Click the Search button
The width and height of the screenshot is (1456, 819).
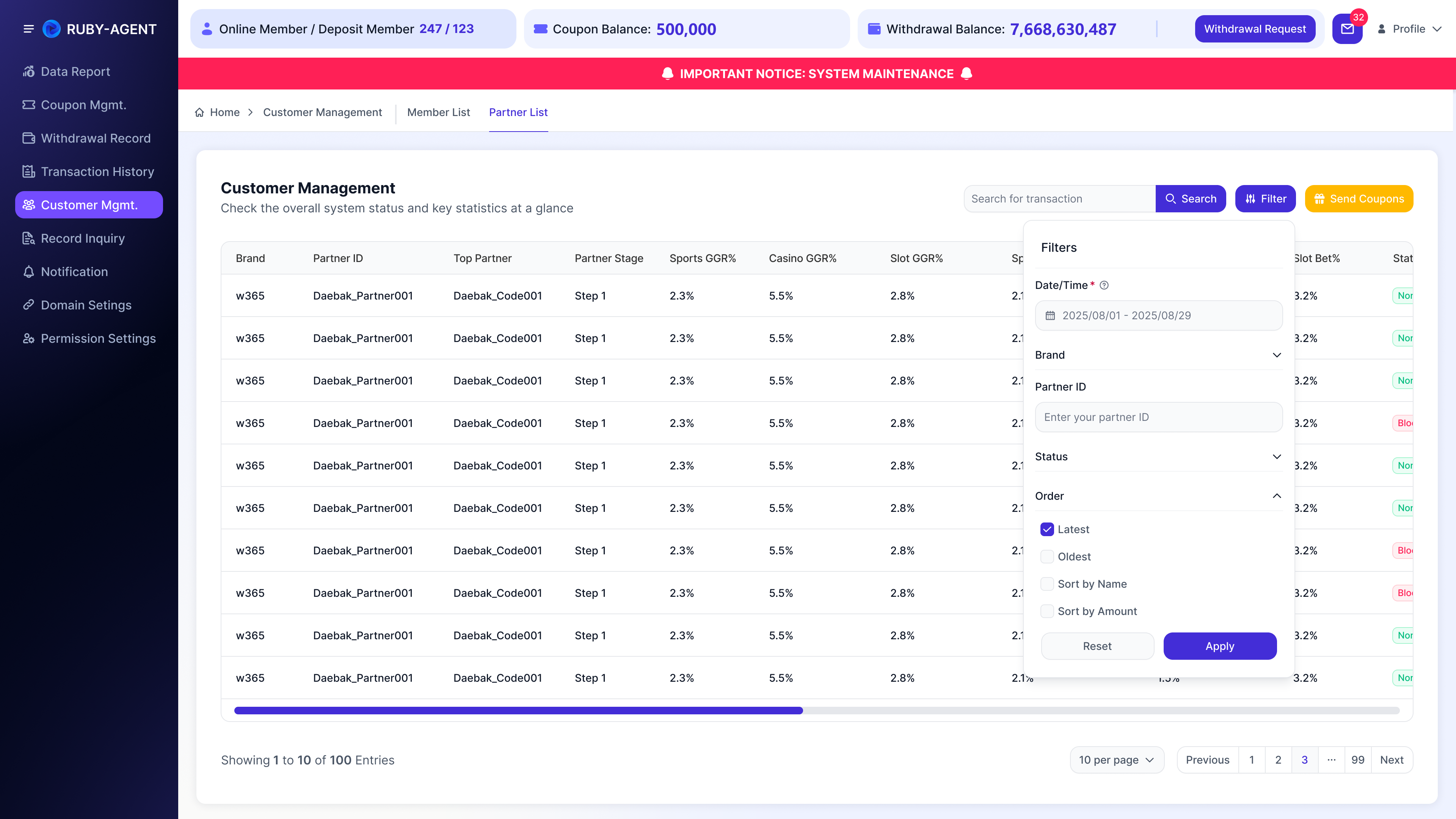(x=1190, y=199)
